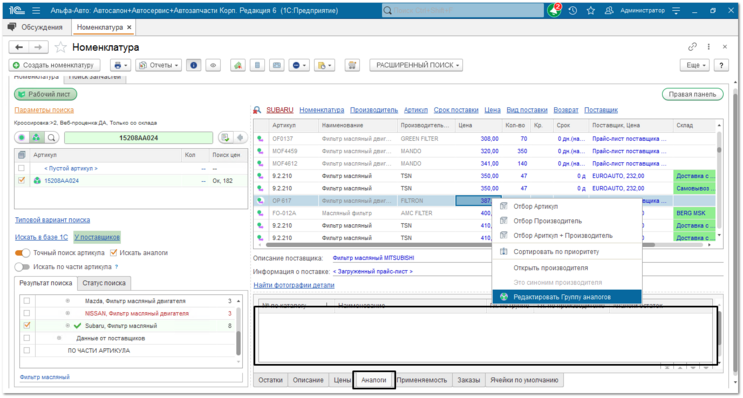Open Параметры поиска link
Viewport: 743px width, 398px height.
point(44,110)
